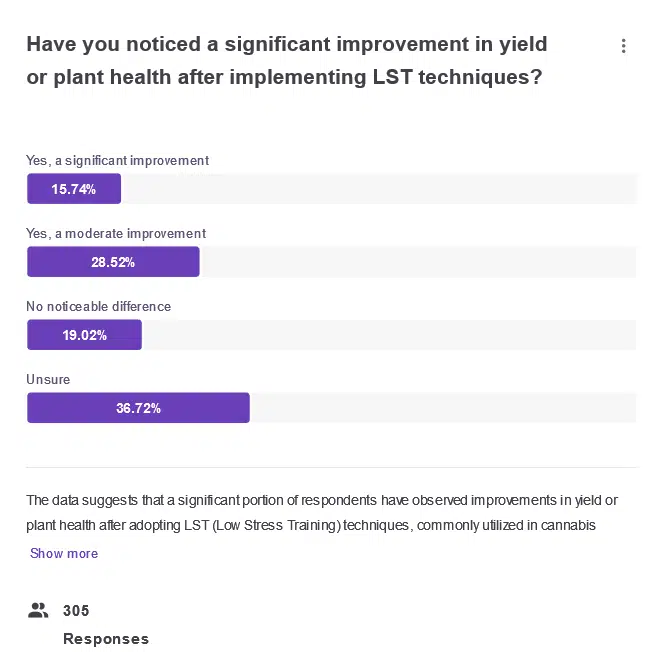Click the "Yes, a significant improvement" label
Image resolution: width=663 pixels, height=652 pixels.
[117, 160]
